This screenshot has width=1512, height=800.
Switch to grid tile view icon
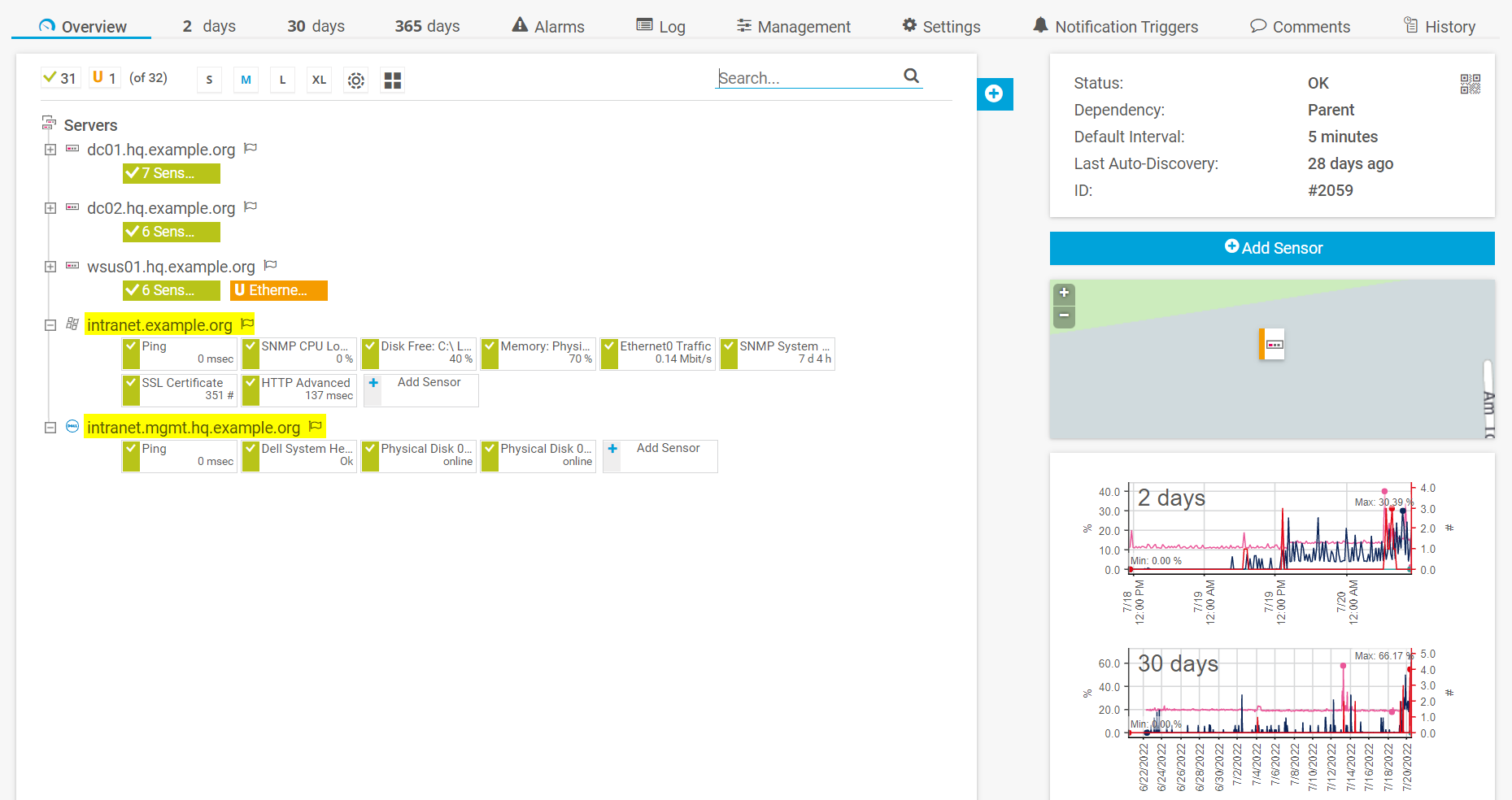393,80
